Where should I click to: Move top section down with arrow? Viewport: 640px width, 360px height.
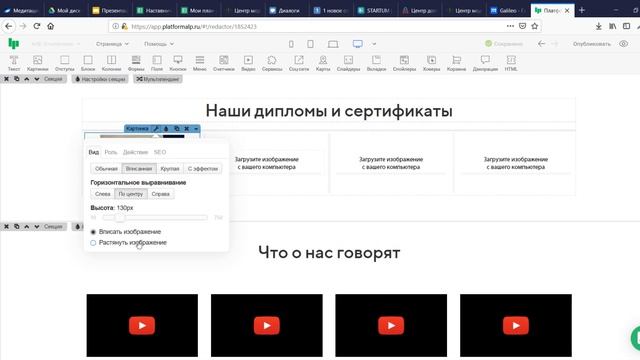(x=37, y=79)
